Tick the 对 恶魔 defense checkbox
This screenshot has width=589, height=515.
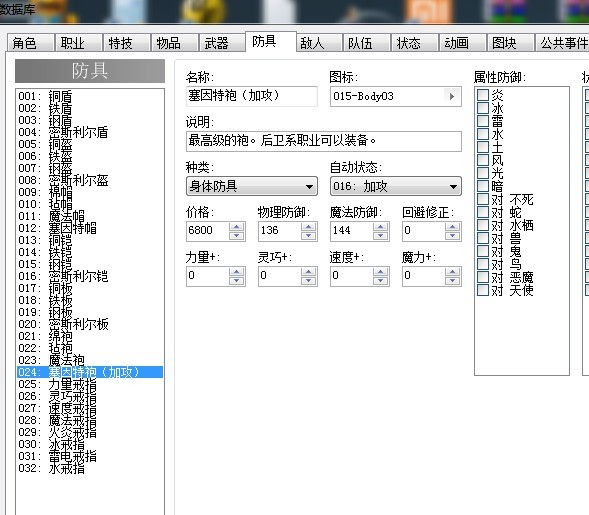483,277
